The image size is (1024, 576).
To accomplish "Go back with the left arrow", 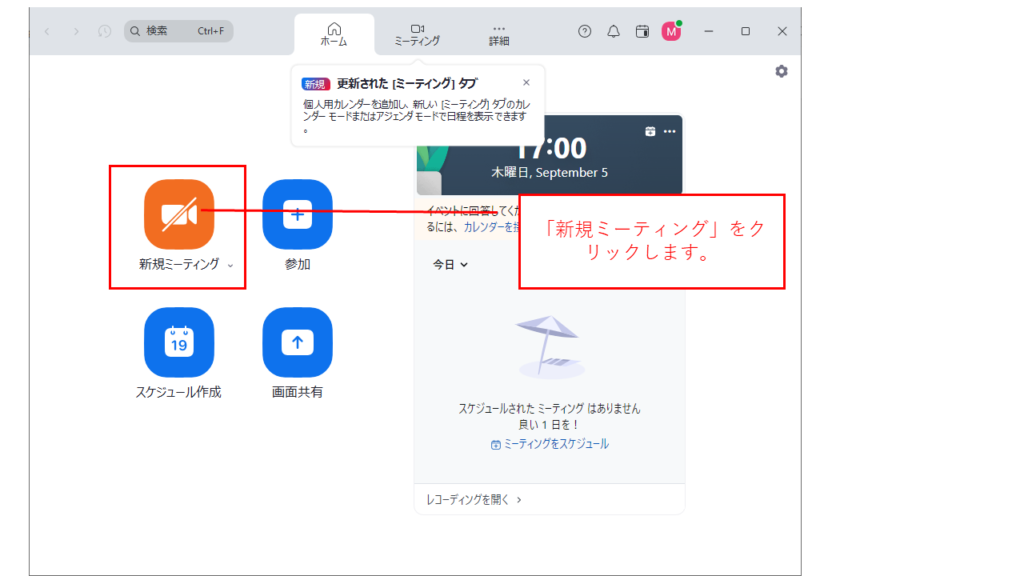I will pos(47,31).
